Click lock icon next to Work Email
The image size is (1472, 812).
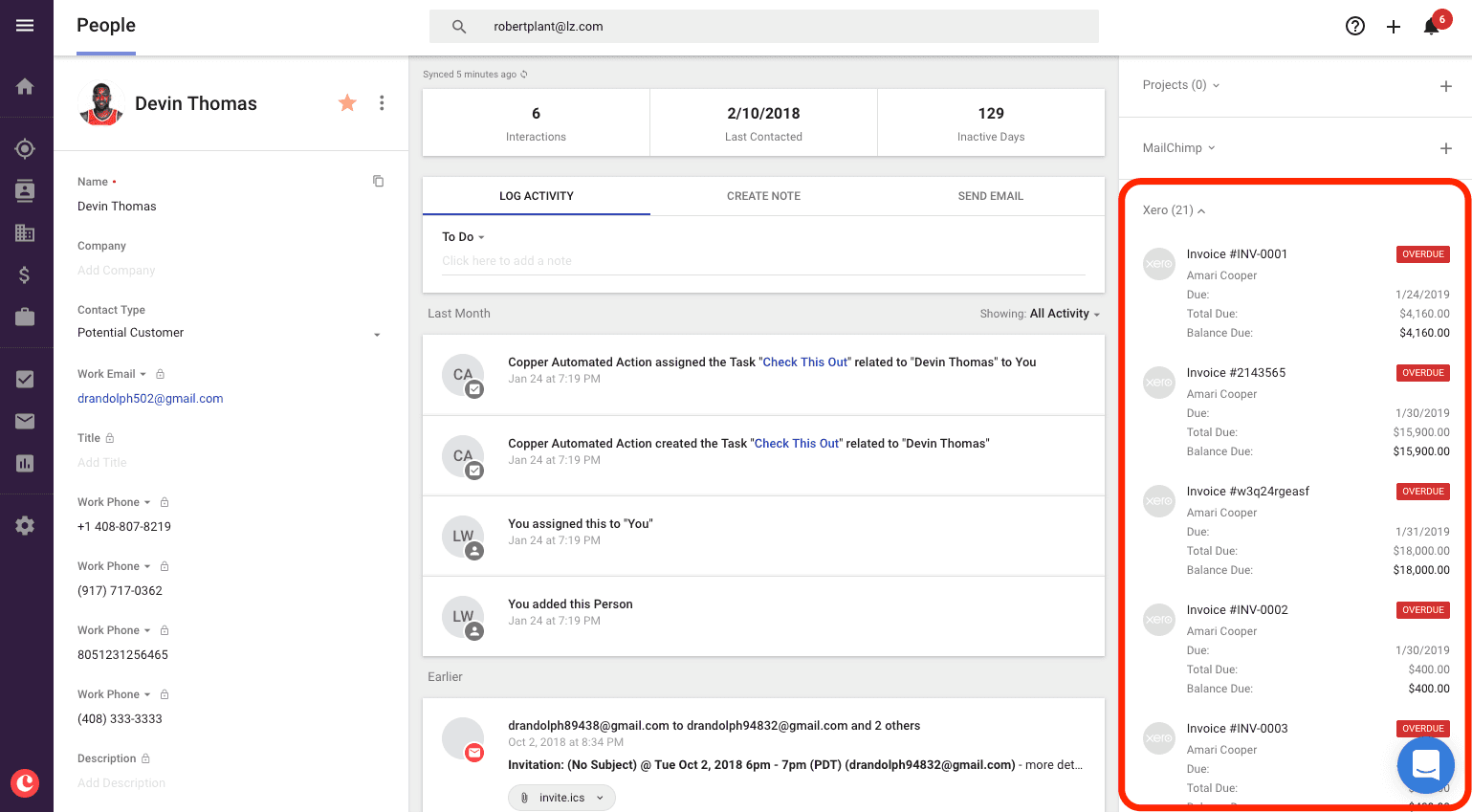pyautogui.click(x=161, y=374)
